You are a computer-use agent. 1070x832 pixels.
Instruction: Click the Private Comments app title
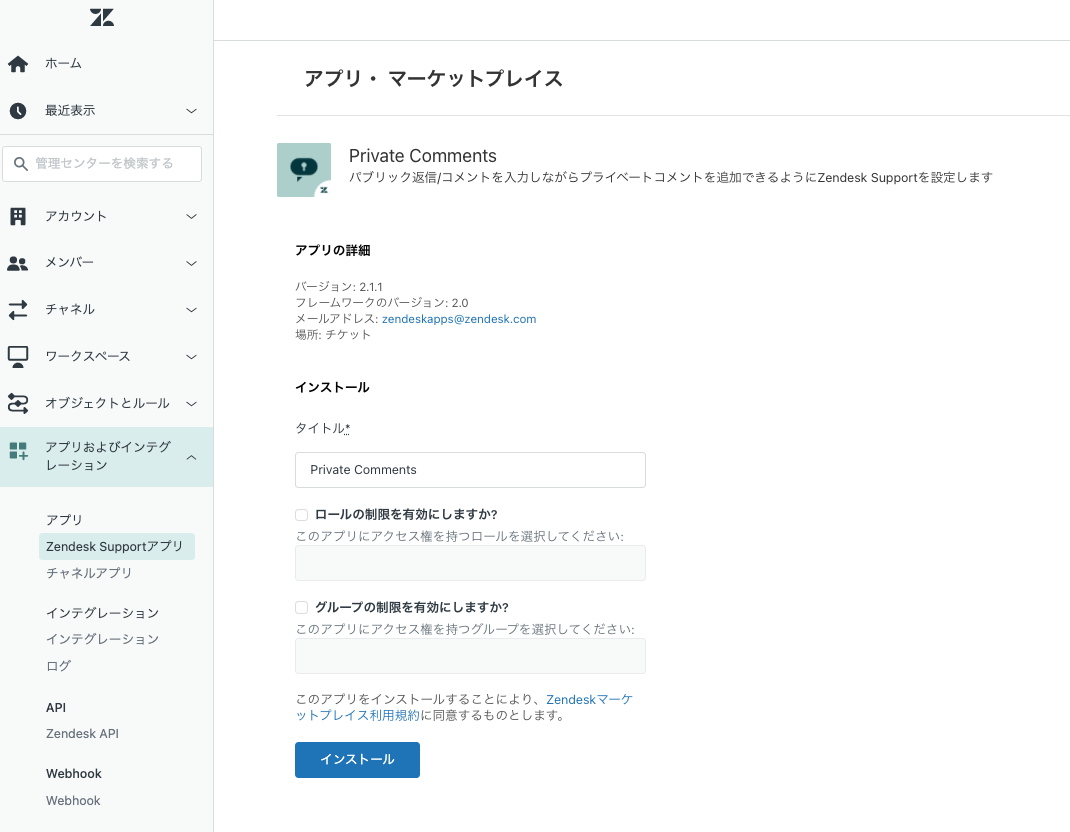[x=422, y=156]
